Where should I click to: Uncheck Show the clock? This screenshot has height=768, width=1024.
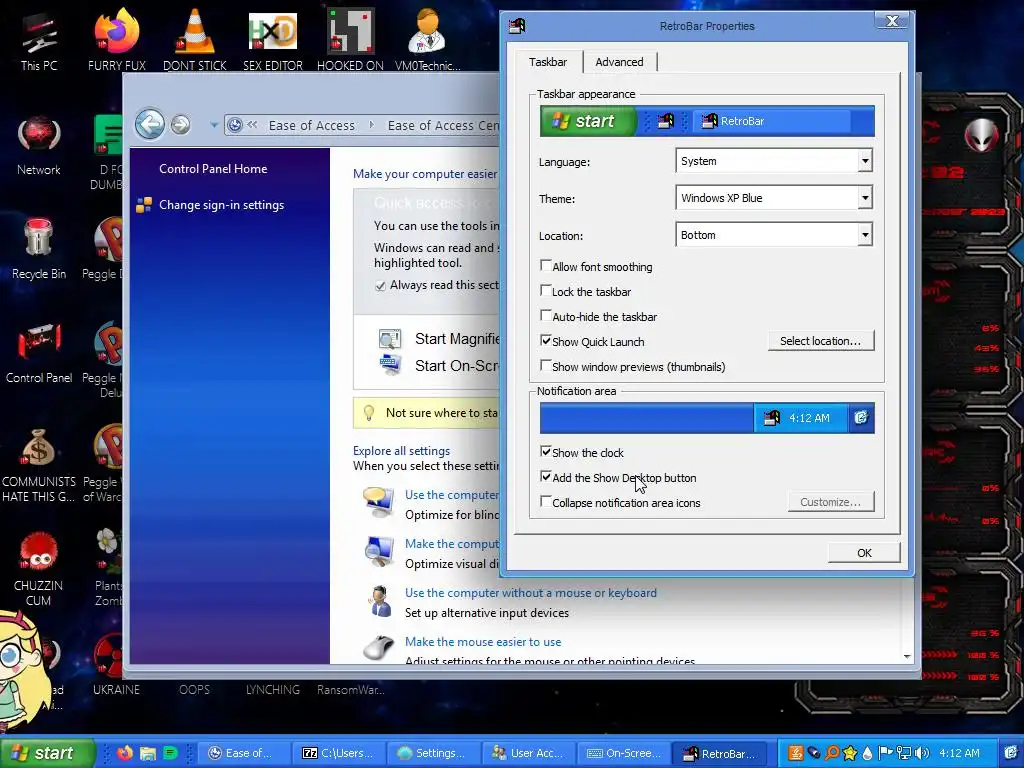pyautogui.click(x=546, y=451)
